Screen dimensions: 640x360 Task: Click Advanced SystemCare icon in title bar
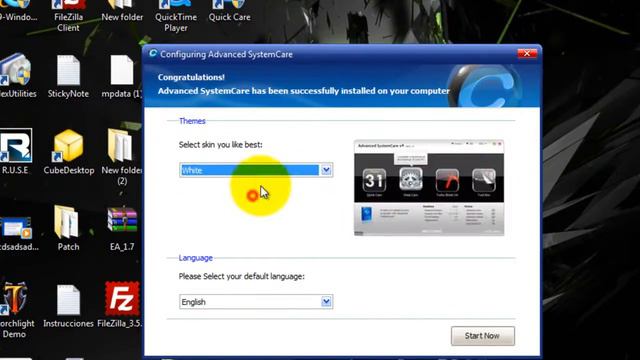(153, 53)
